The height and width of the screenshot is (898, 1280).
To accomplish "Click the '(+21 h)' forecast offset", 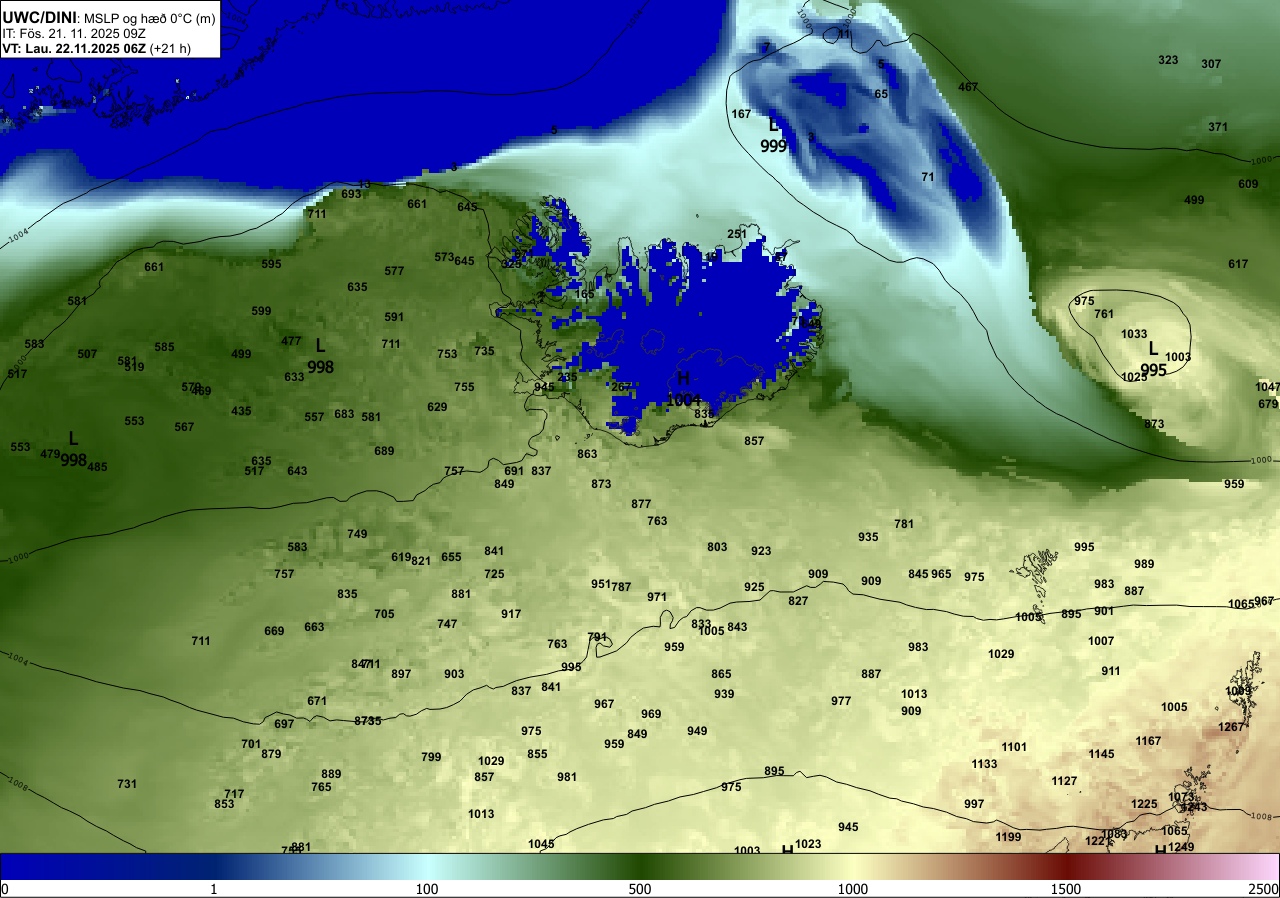I will point(170,48).
